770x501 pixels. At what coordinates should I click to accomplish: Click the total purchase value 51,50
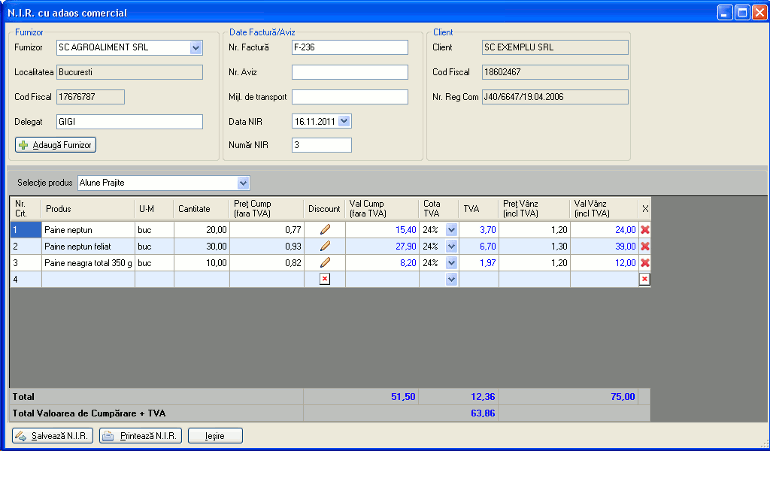coord(403,397)
